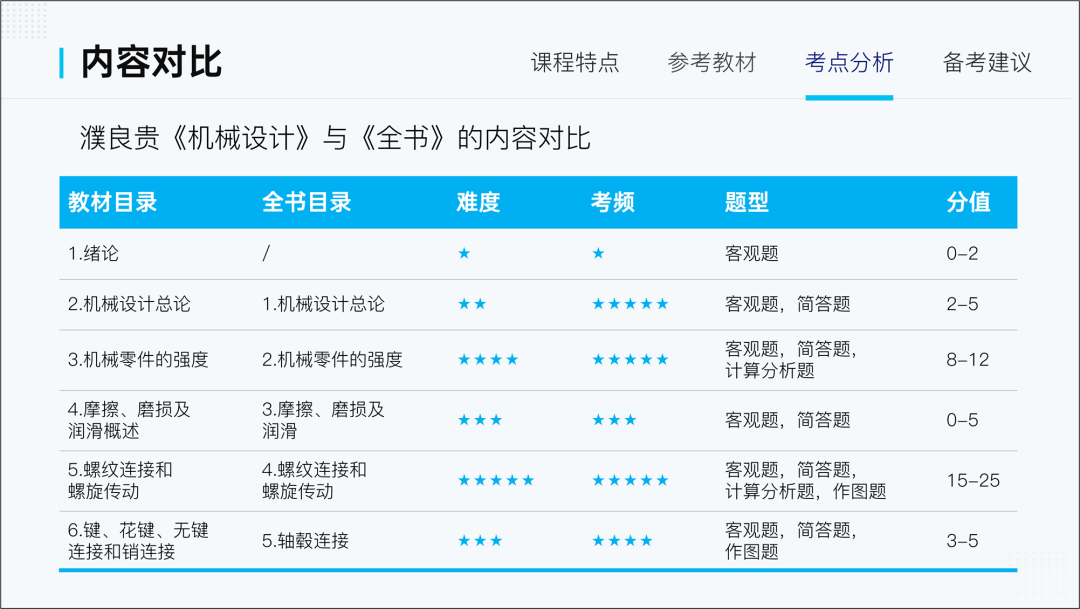Select the 5.轴毂连接 cell
The height and width of the screenshot is (609, 1080).
(305, 541)
